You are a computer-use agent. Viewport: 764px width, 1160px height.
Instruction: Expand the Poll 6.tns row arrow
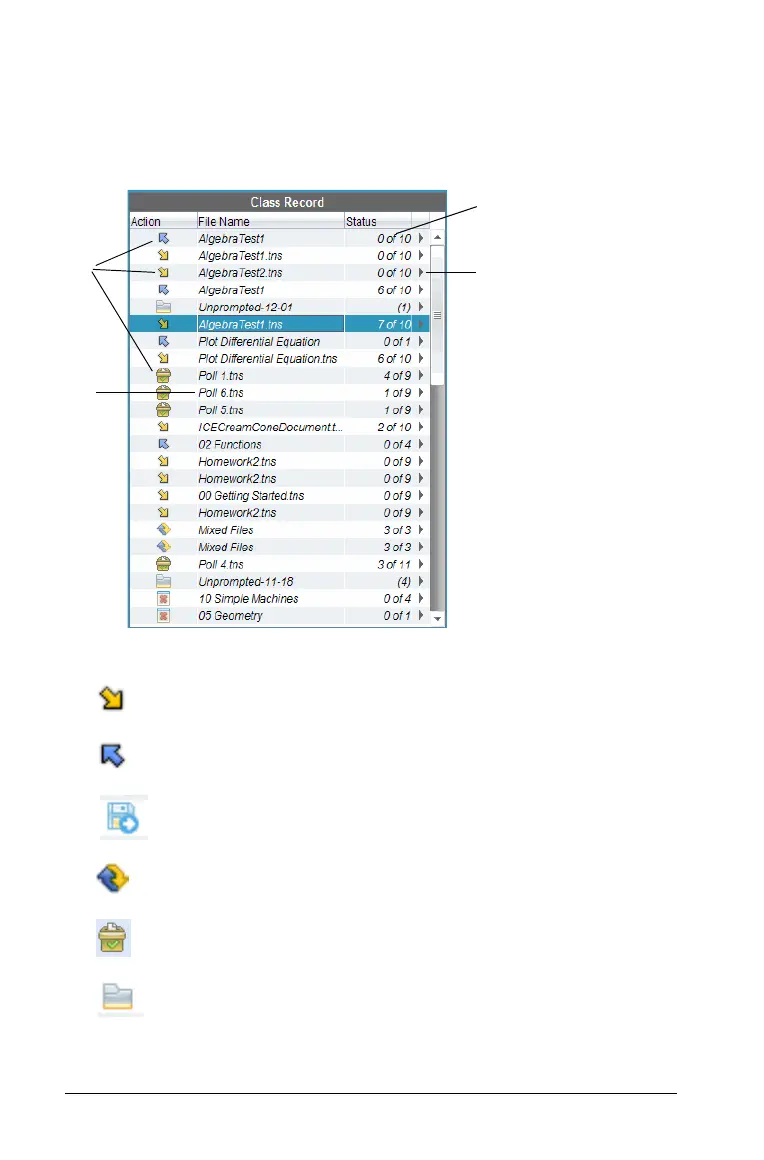tap(421, 393)
